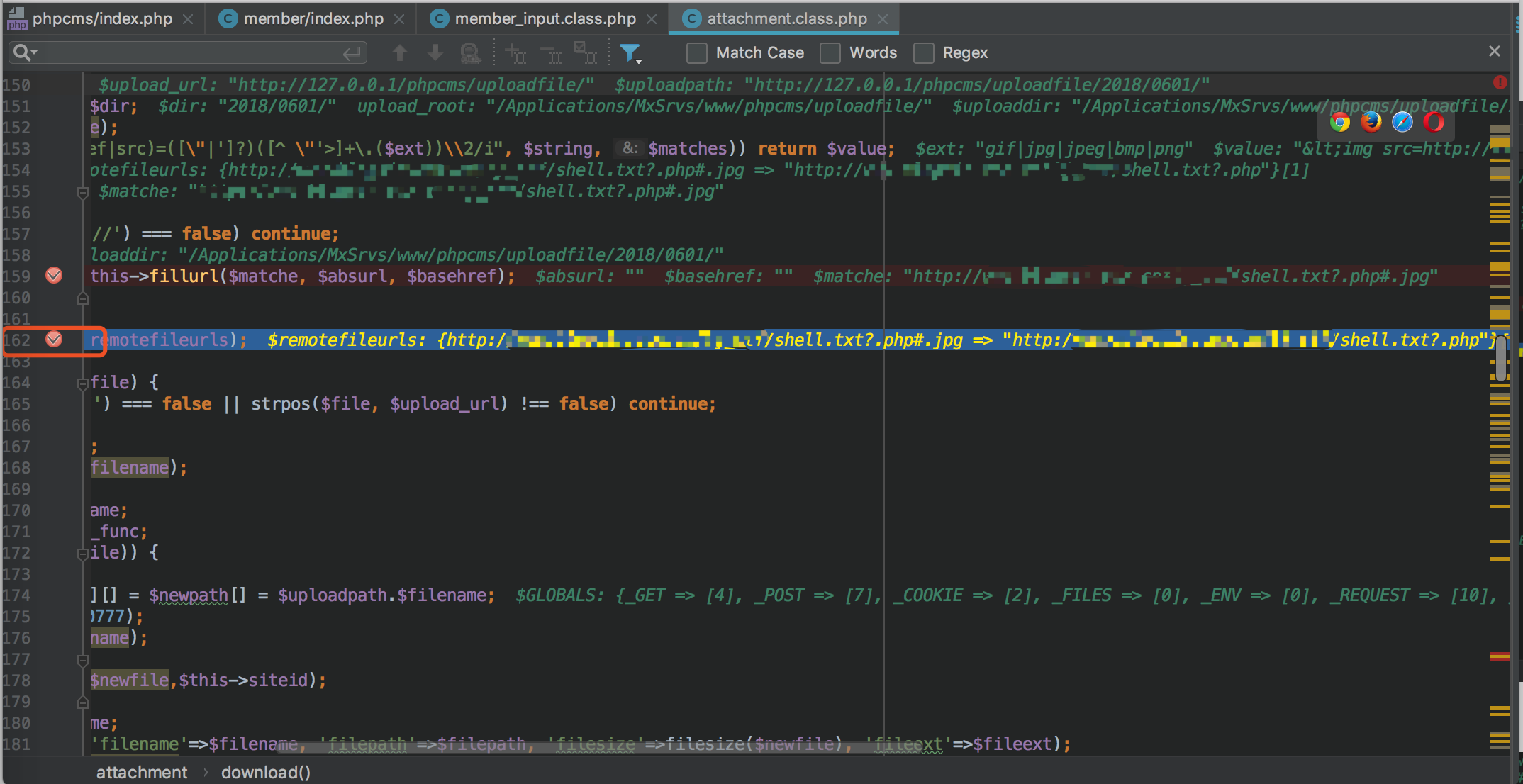Click the Find All occurrences icon
This screenshot has width=1523, height=784.
point(470,52)
